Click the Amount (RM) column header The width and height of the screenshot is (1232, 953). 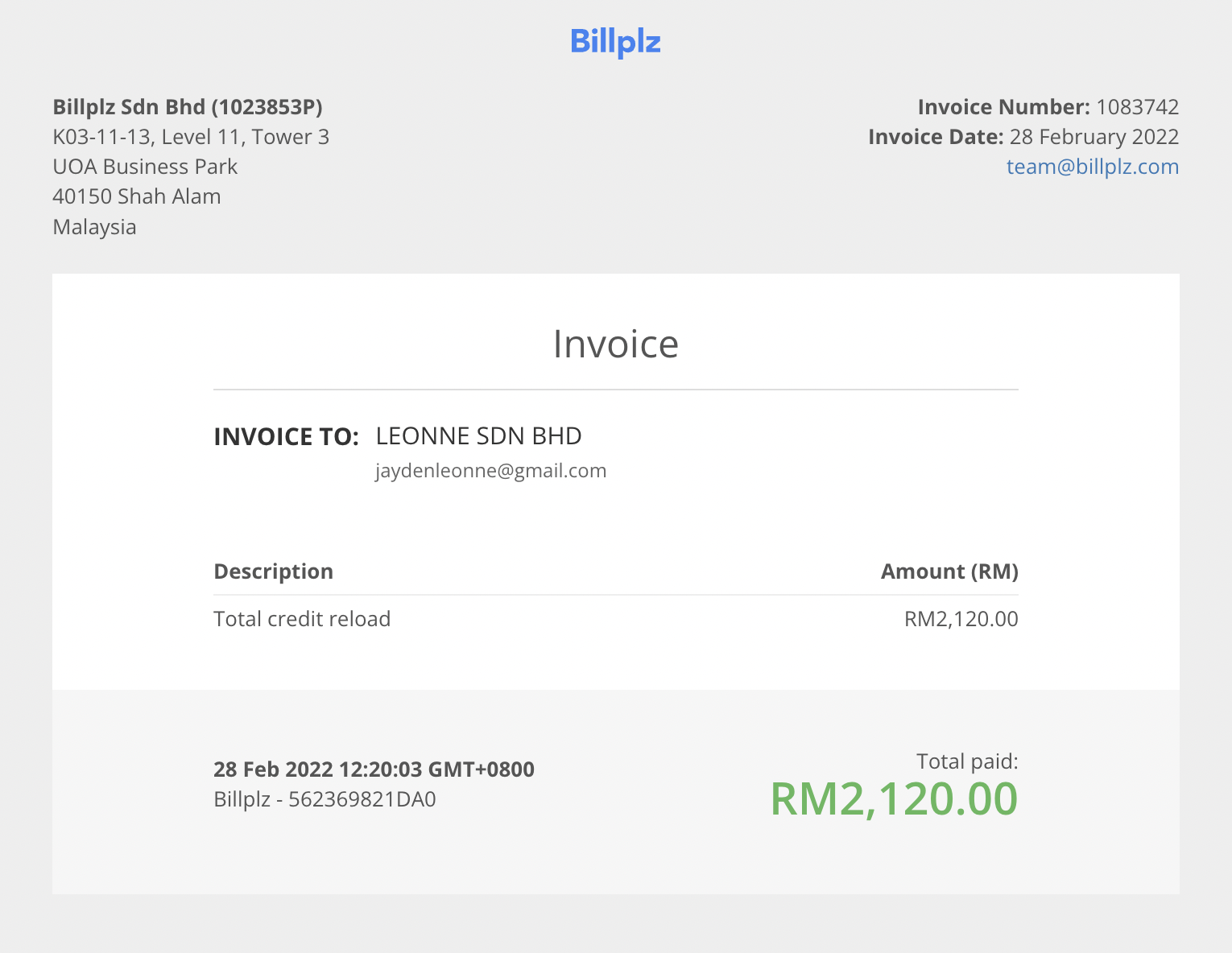click(x=949, y=571)
